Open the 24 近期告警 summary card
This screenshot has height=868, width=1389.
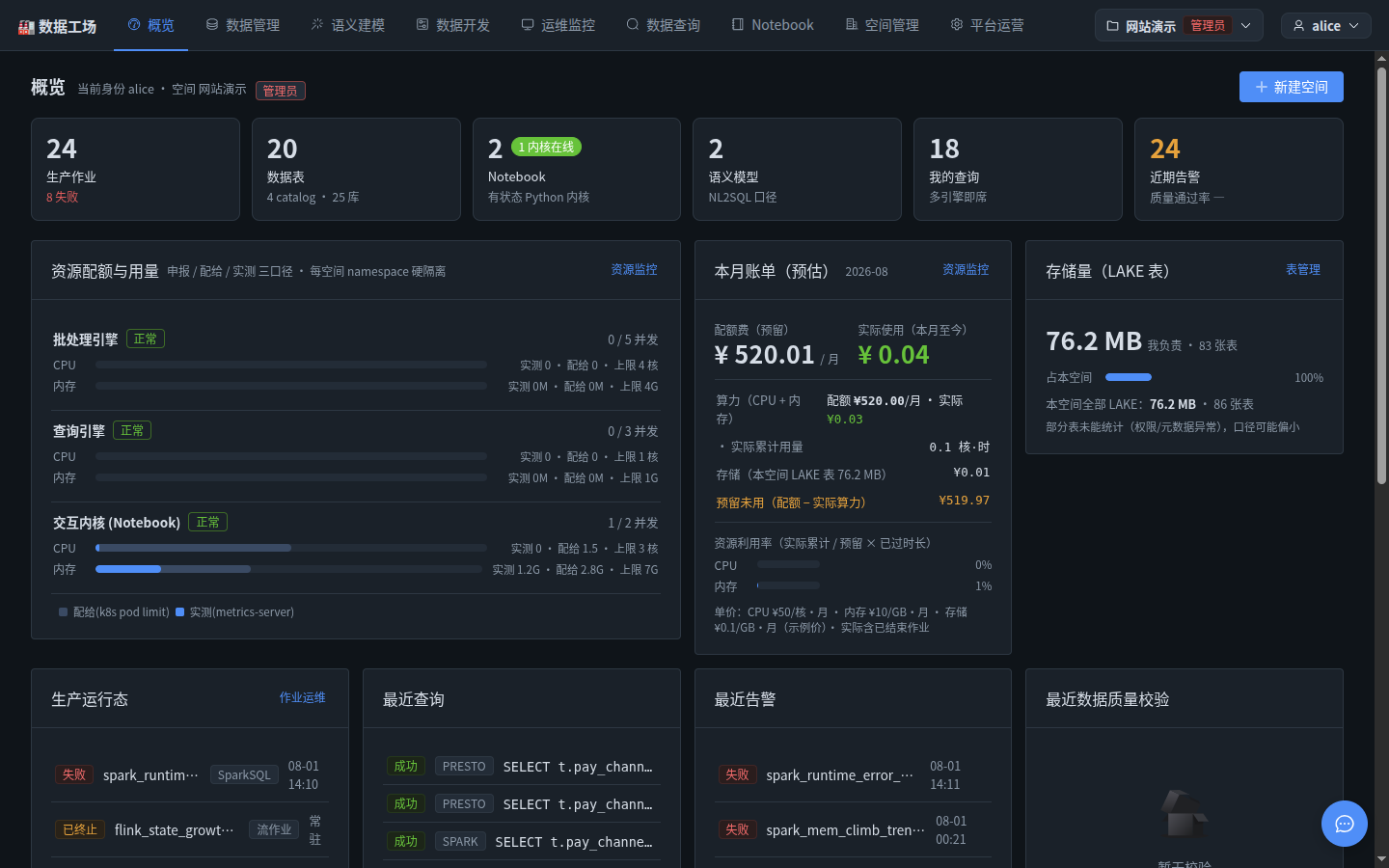pos(1239,170)
